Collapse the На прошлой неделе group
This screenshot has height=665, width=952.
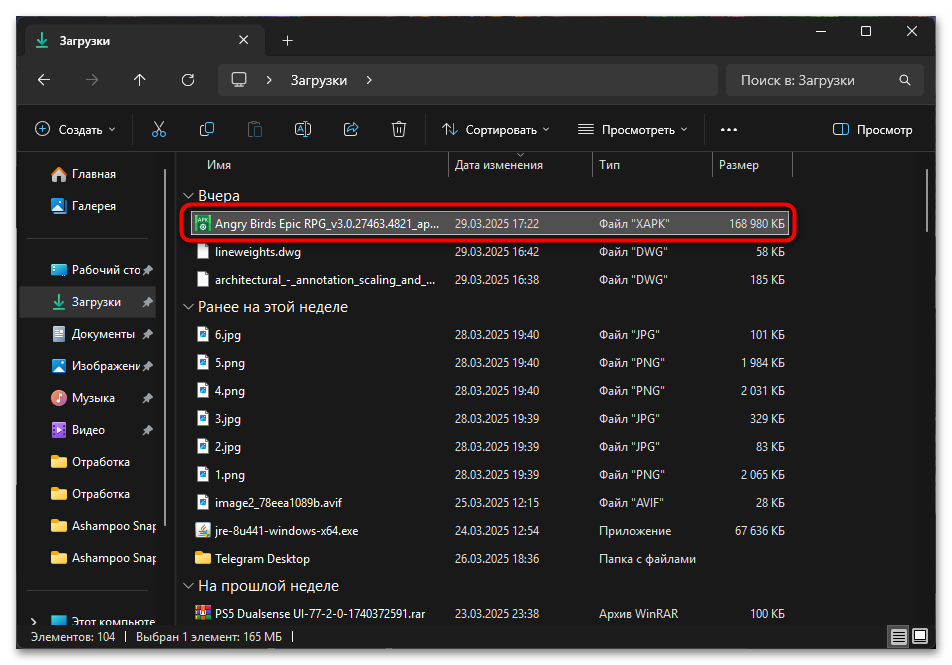tap(189, 585)
